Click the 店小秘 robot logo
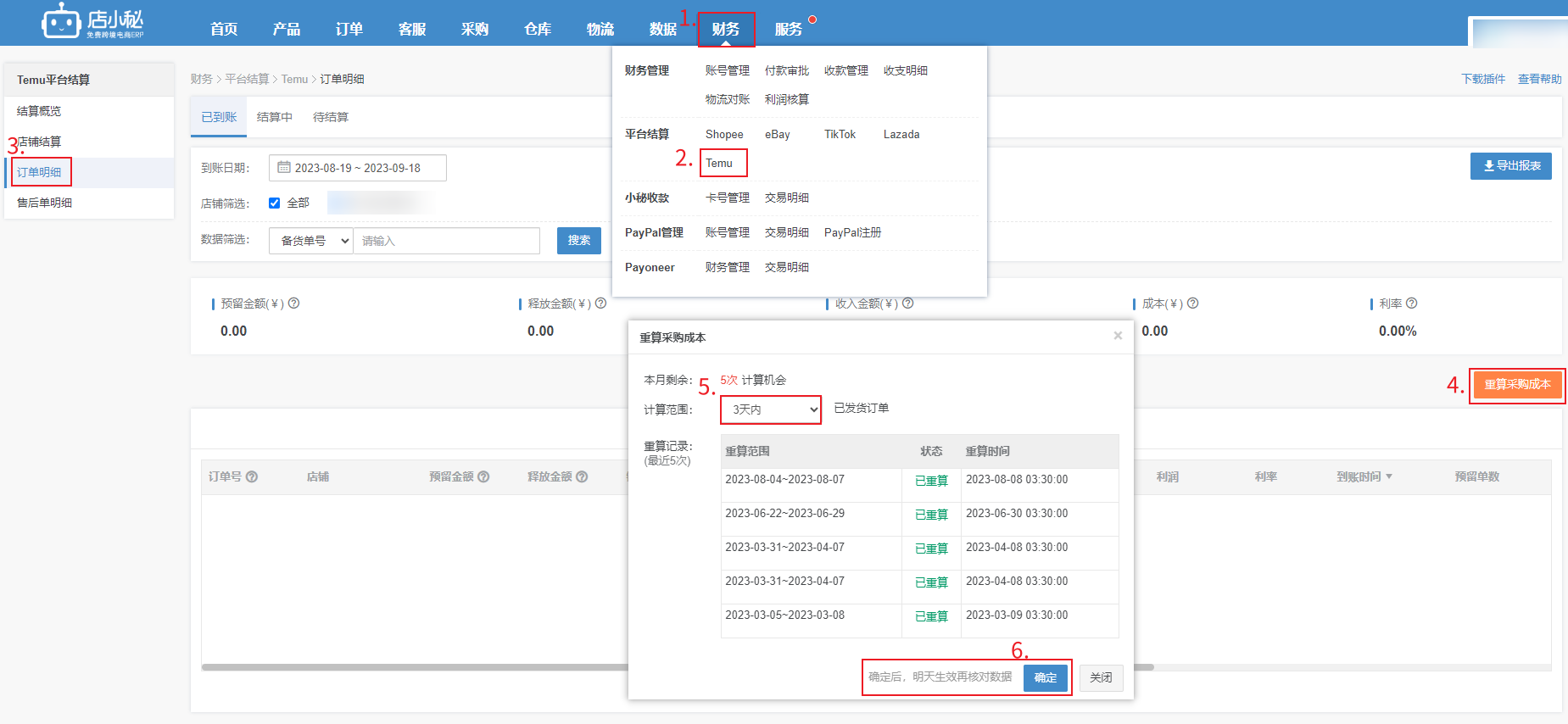This screenshot has width=1568, height=724. coord(92,22)
